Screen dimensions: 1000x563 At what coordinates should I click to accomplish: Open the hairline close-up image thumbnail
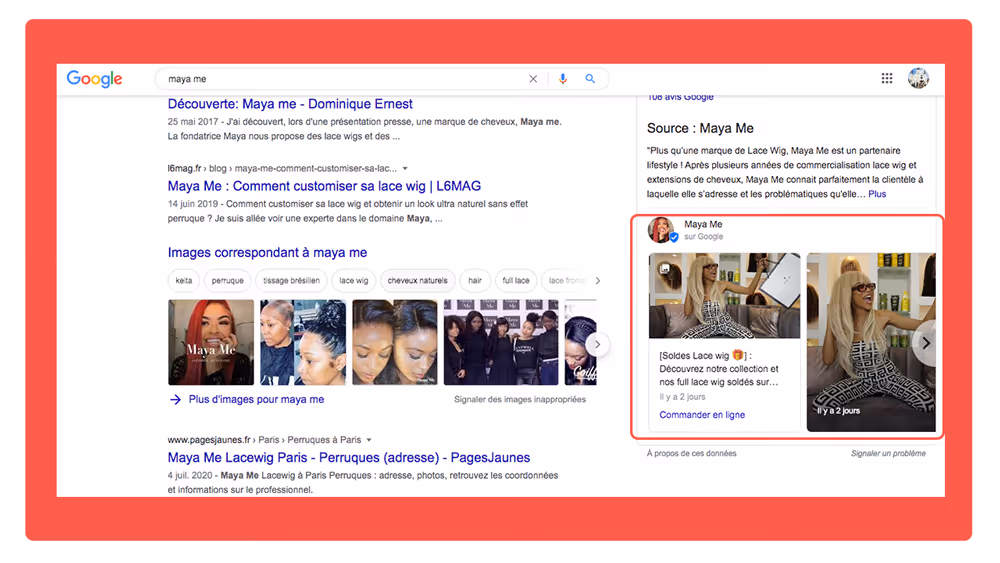click(x=395, y=342)
